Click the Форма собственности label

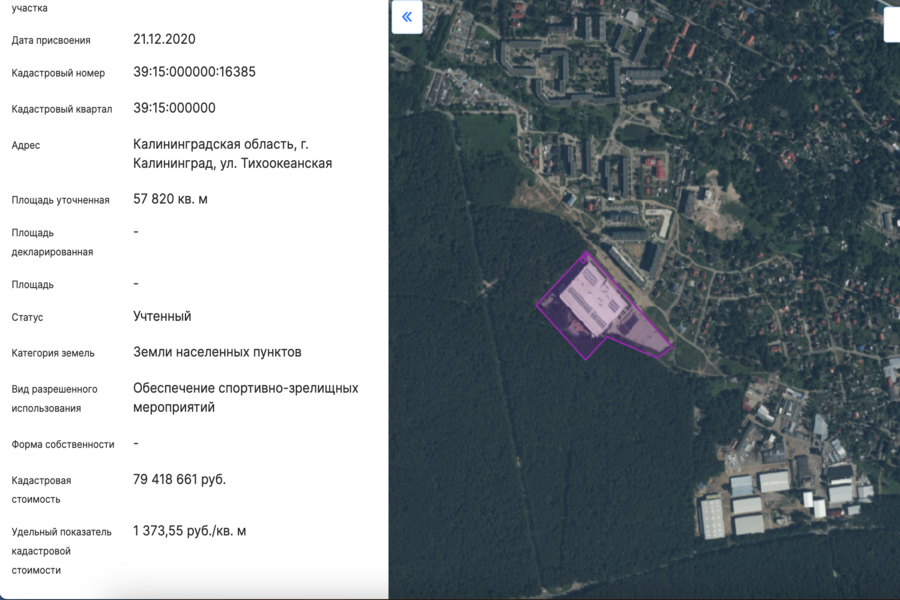[x=63, y=444]
